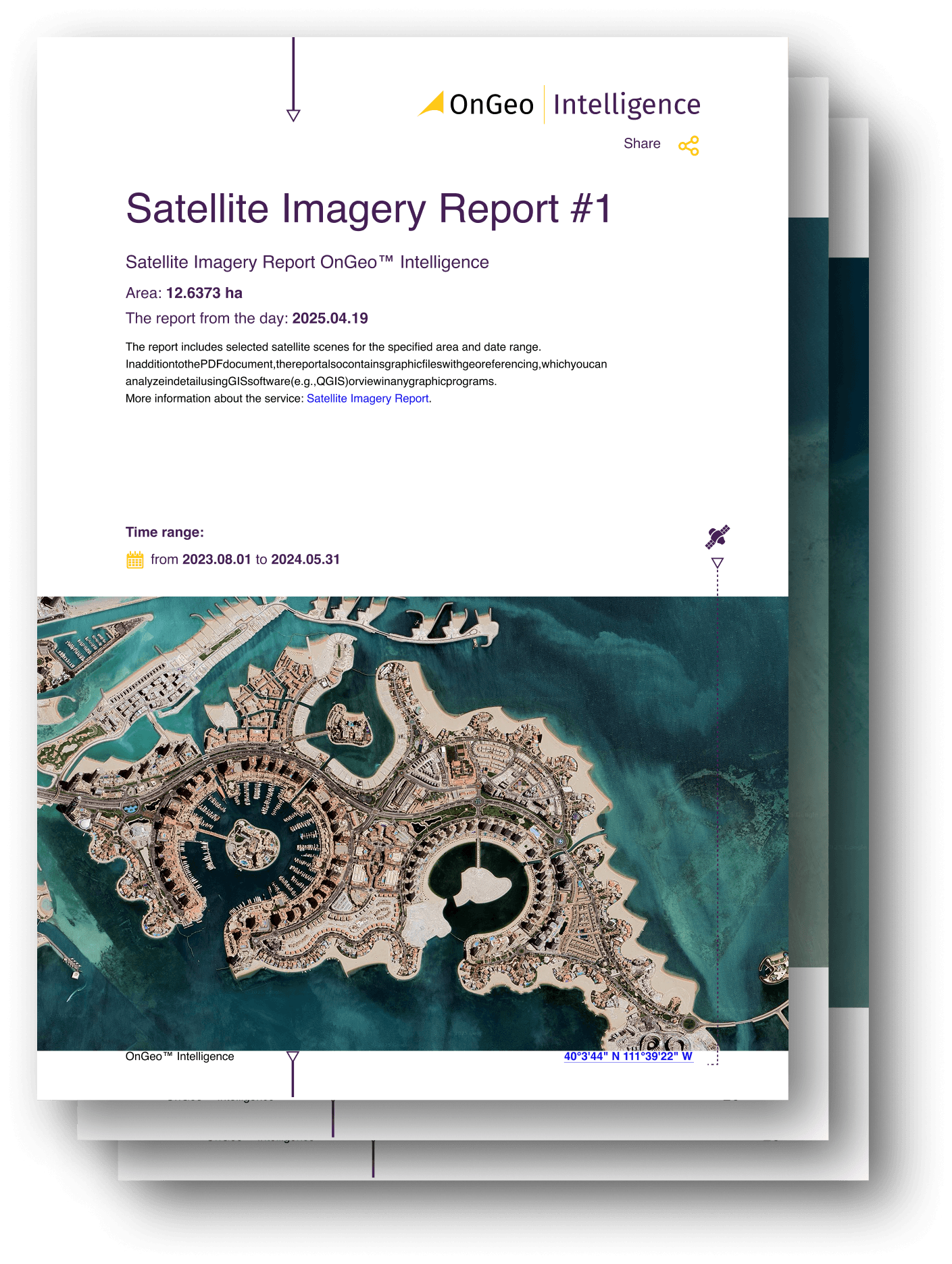The height and width of the screenshot is (1264, 952).
Task: Click the purple satellite icon
Action: tap(718, 537)
